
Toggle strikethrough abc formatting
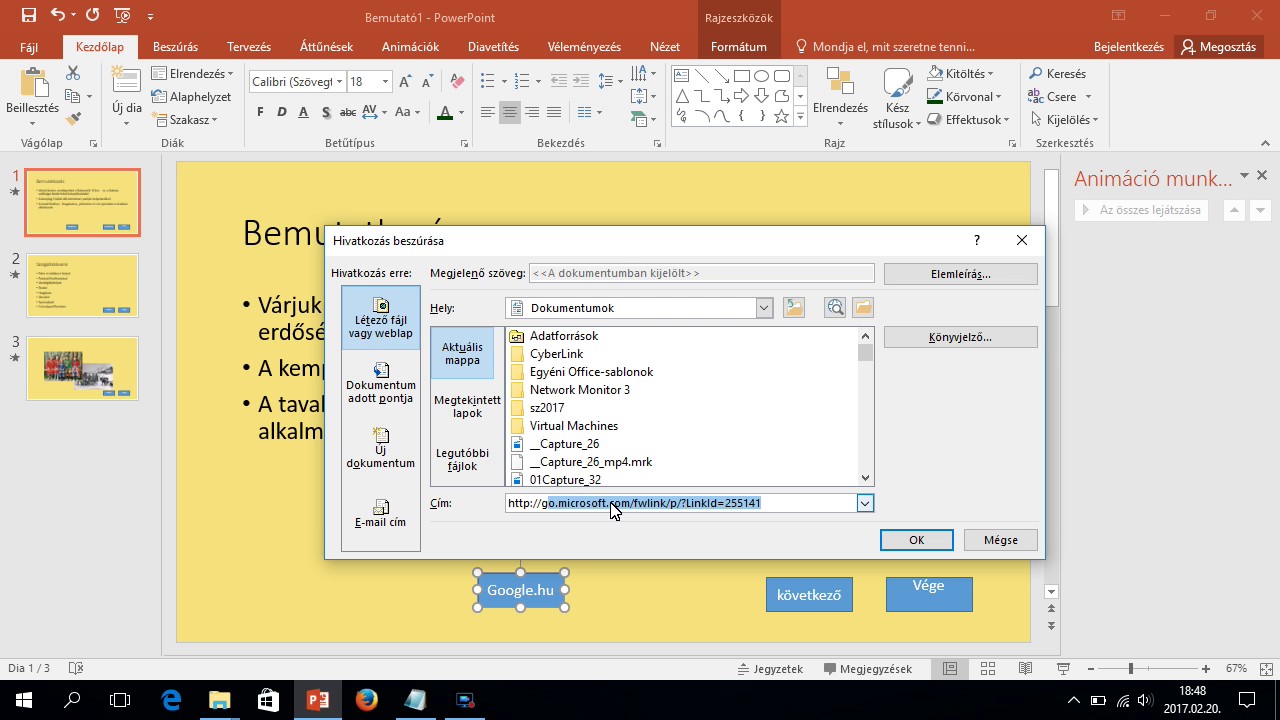pos(348,112)
